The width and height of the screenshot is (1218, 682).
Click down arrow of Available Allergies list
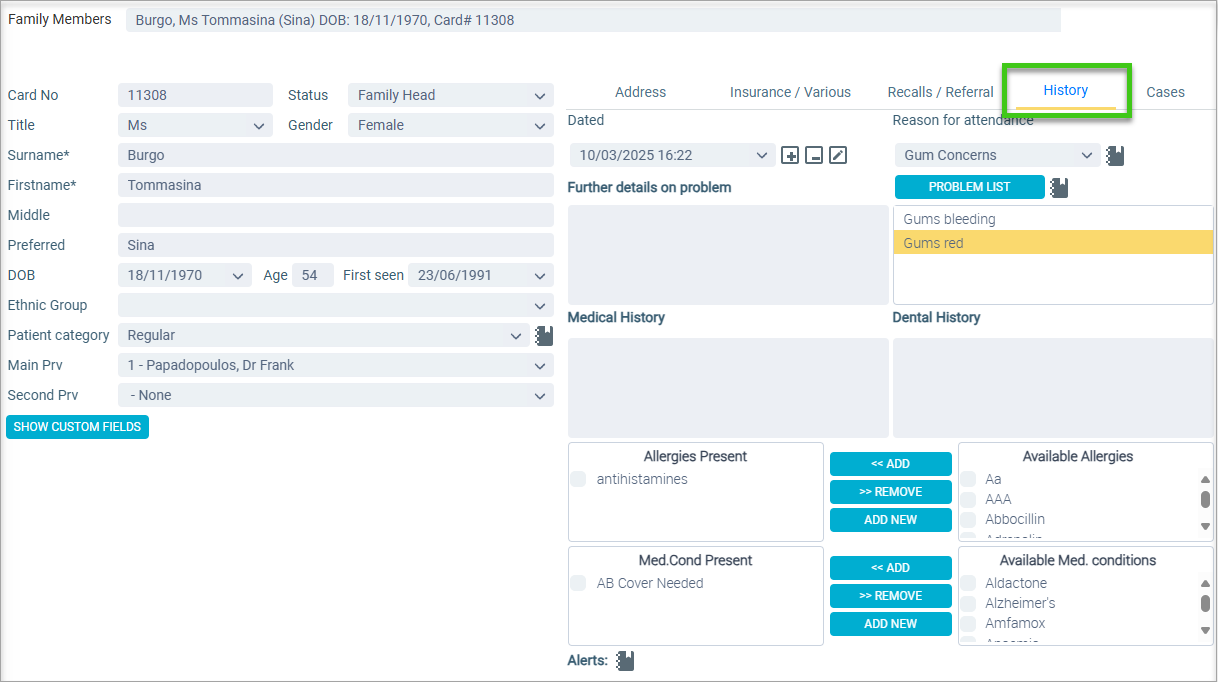click(1205, 526)
